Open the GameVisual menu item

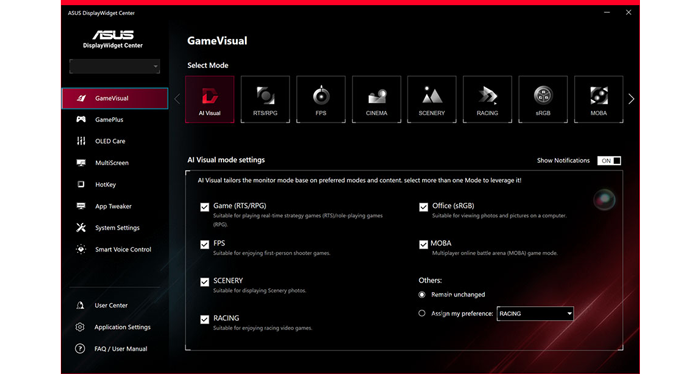[x=115, y=98]
